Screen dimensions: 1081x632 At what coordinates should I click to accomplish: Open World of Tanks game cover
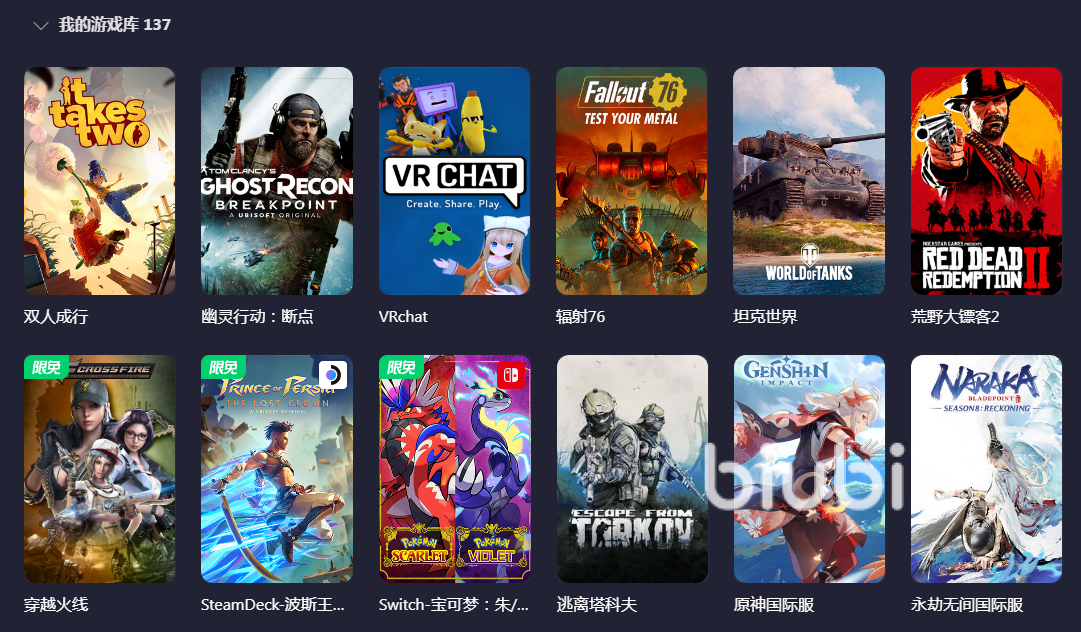pyautogui.click(x=809, y=181)
